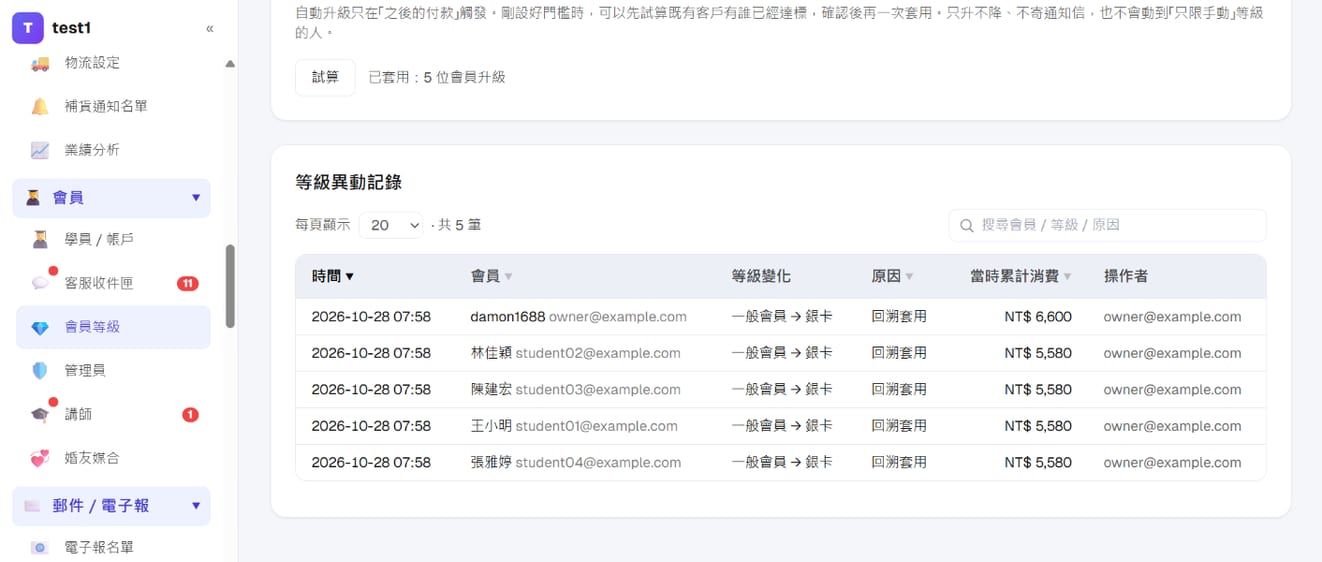Click member 張雅婷 student04@example.com
The width and height of the screenshot is (1322, 562).
click(575, 463)
